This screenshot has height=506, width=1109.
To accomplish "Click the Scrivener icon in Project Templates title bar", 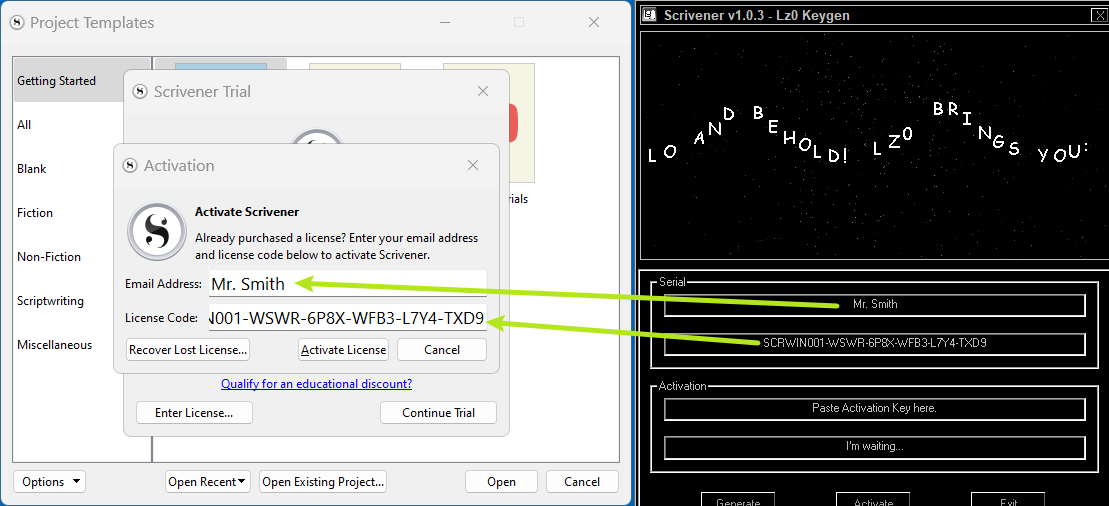I will pos(16,23).
